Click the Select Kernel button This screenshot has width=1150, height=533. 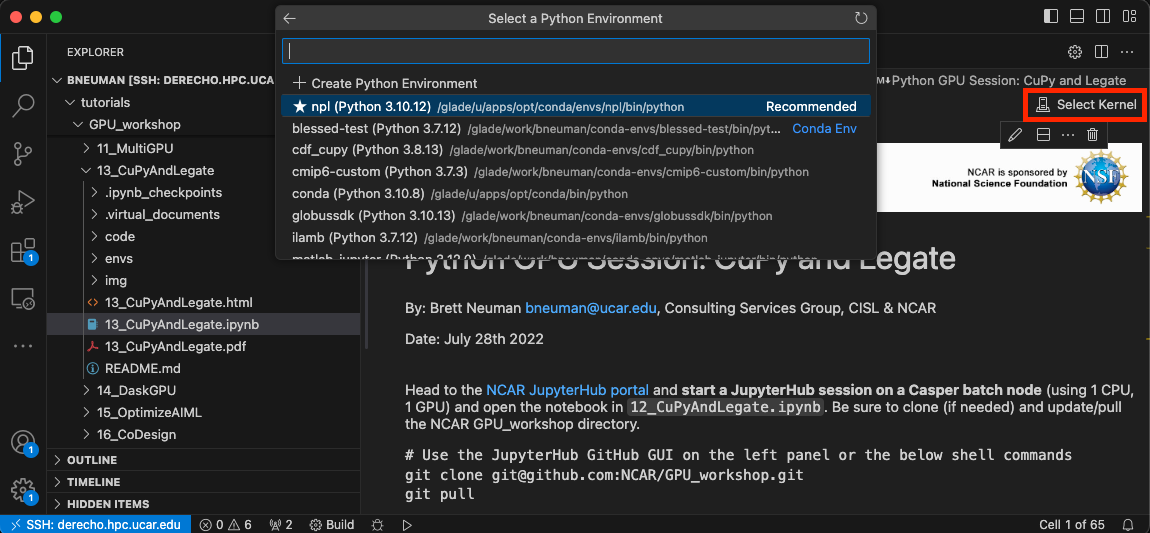point(1086,104)
